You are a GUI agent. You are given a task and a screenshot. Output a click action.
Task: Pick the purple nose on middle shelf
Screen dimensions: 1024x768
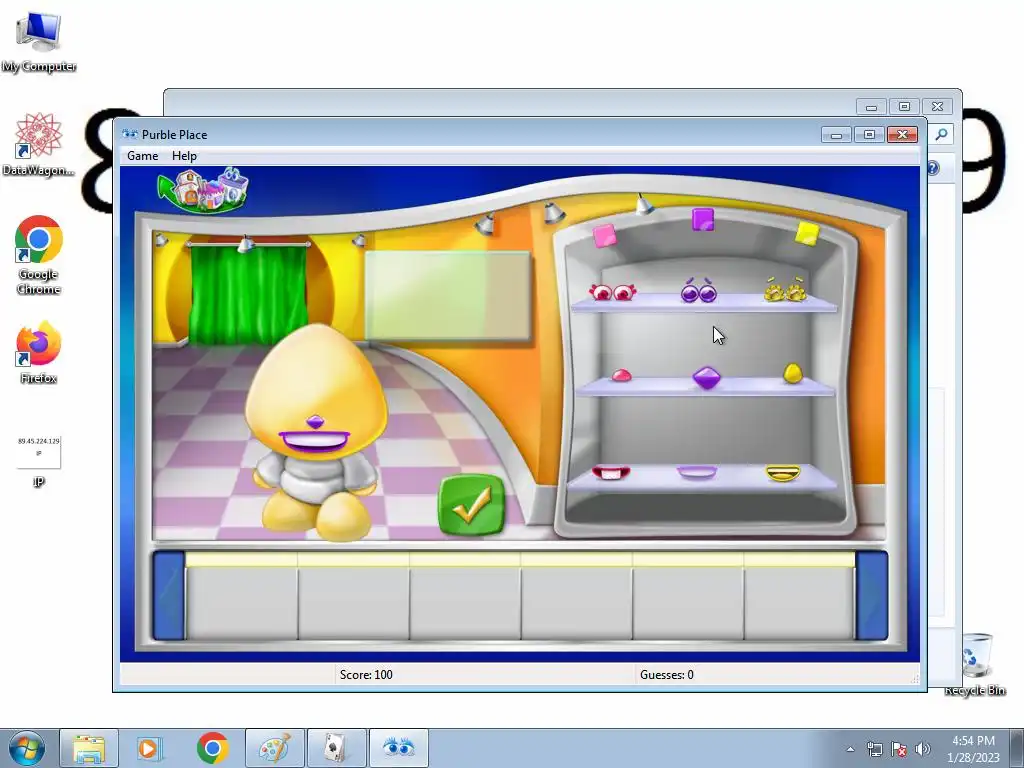pos(706,377)
